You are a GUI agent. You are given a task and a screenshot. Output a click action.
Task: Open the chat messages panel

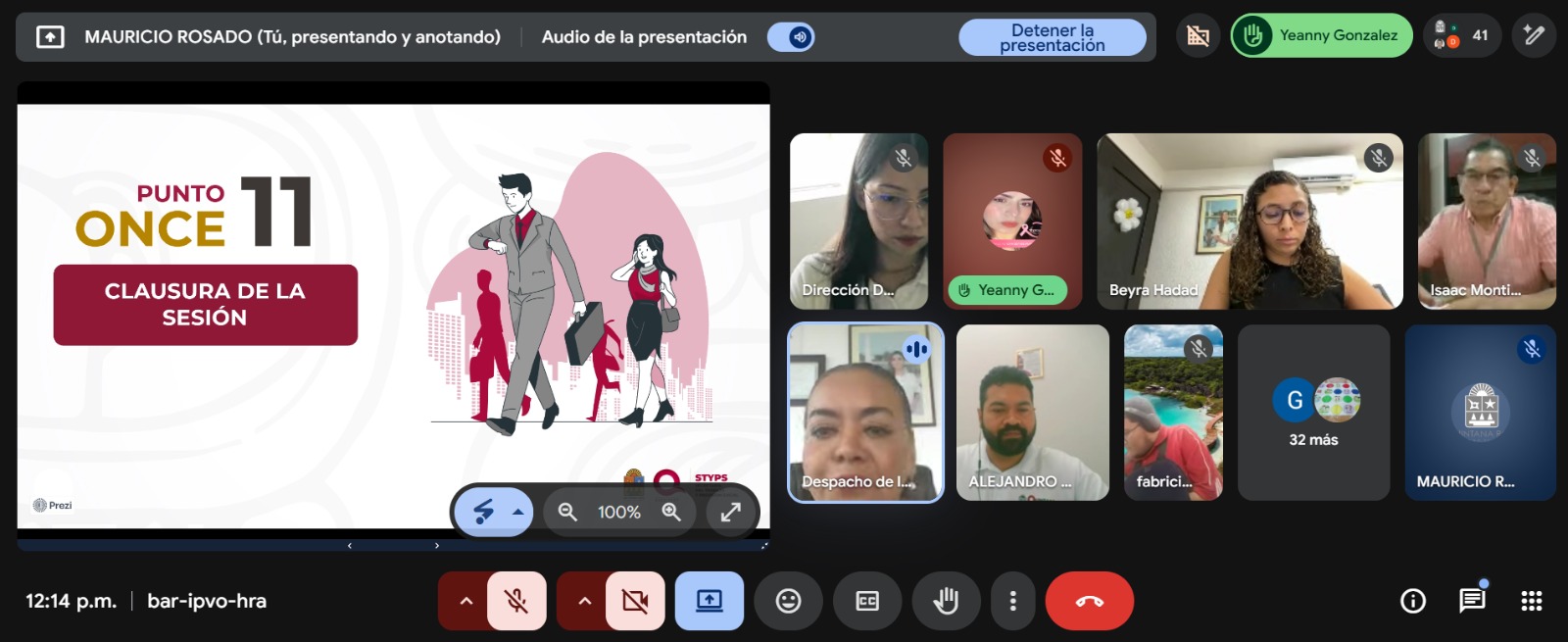(x=1472, y=601)
